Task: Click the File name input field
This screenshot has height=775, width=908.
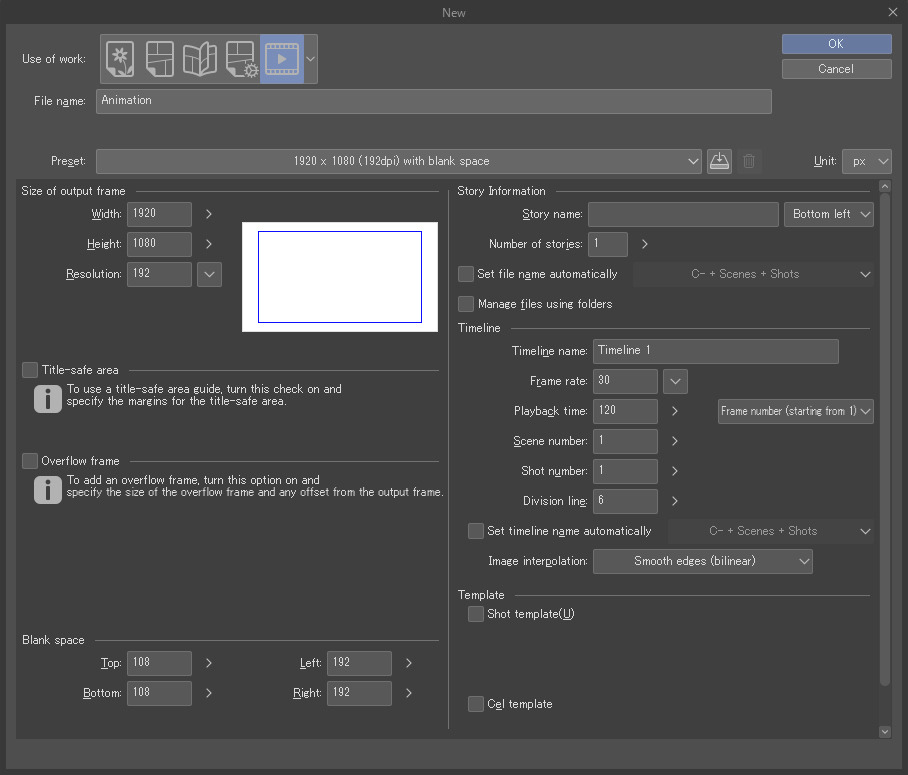Action: point(433,101)
